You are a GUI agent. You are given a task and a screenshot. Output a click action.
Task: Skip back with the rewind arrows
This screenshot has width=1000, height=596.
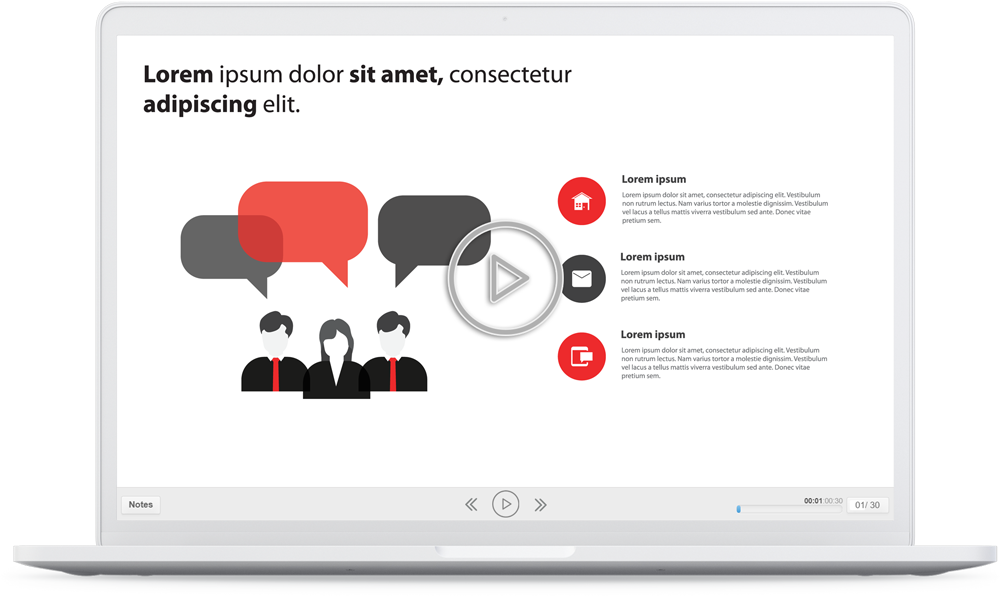[472, 505]
